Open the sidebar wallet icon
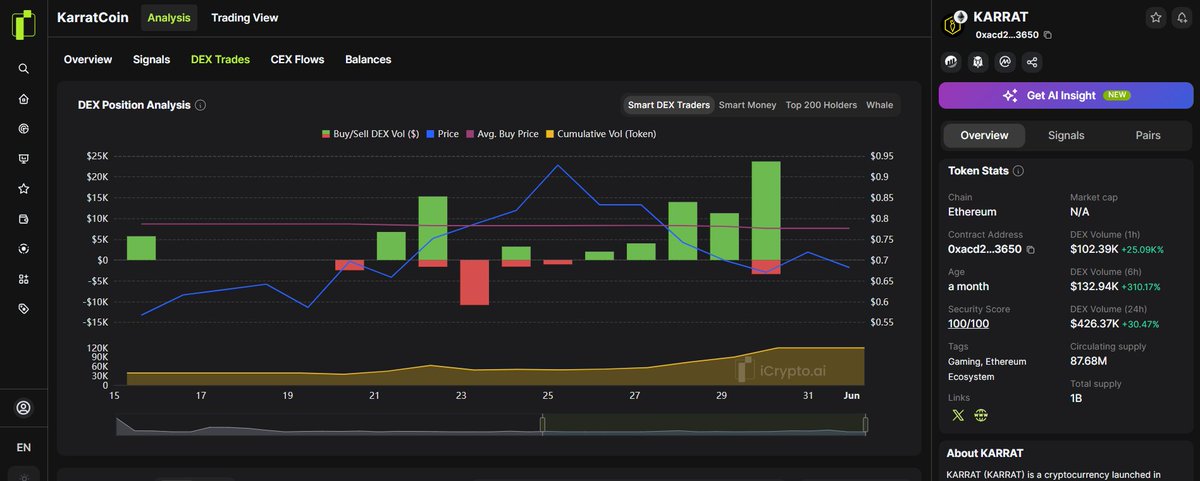1200x481 pixels. point(23,219)
